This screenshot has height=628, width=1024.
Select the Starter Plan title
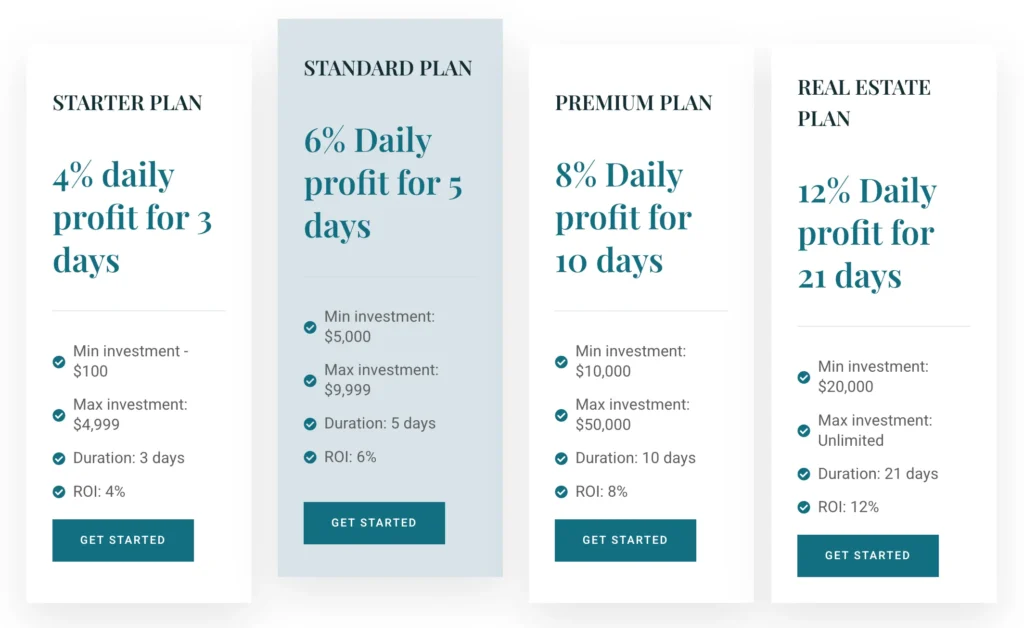click(x=127, y=103)
